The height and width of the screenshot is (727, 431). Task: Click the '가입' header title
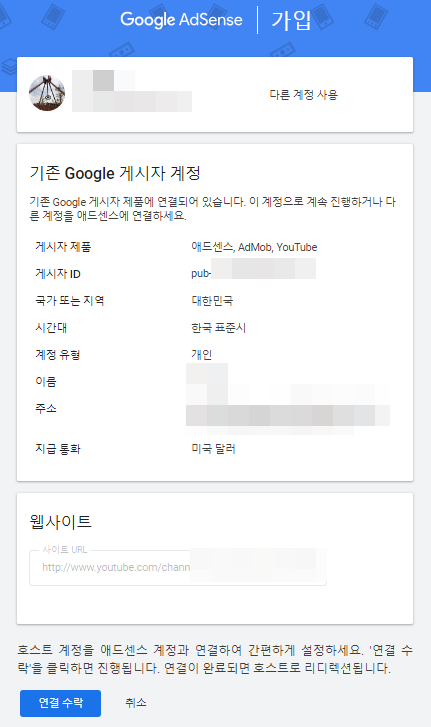tap(291, 20)
